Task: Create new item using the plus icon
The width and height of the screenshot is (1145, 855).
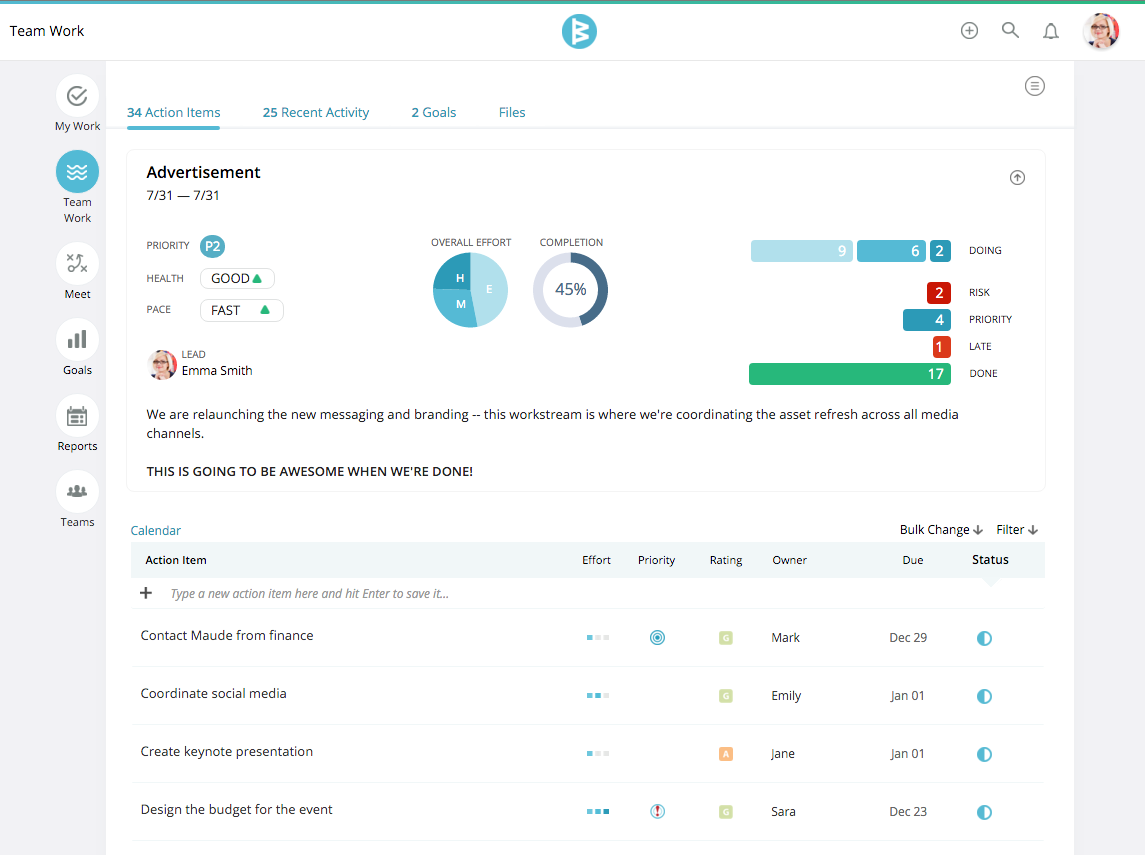Action: (969, 30)
